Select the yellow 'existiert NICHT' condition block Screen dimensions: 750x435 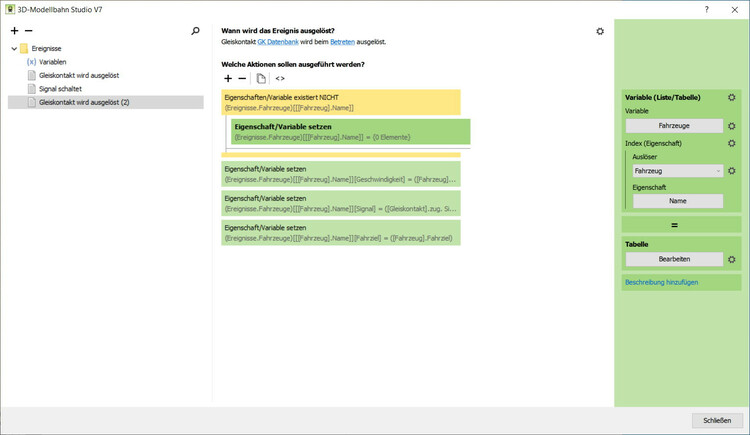coord(340,101)
